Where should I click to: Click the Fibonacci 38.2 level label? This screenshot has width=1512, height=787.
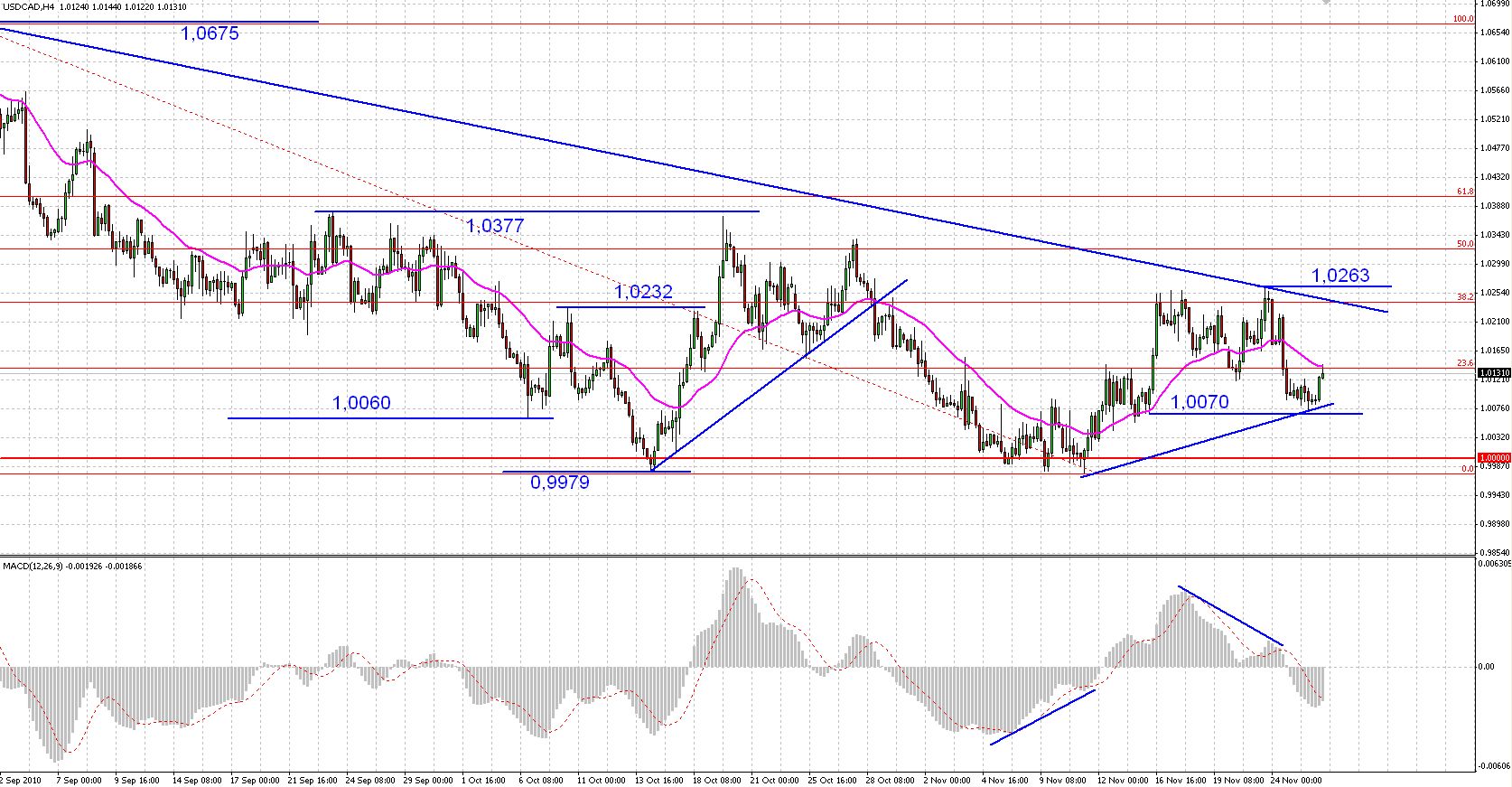coord(1465,295)
